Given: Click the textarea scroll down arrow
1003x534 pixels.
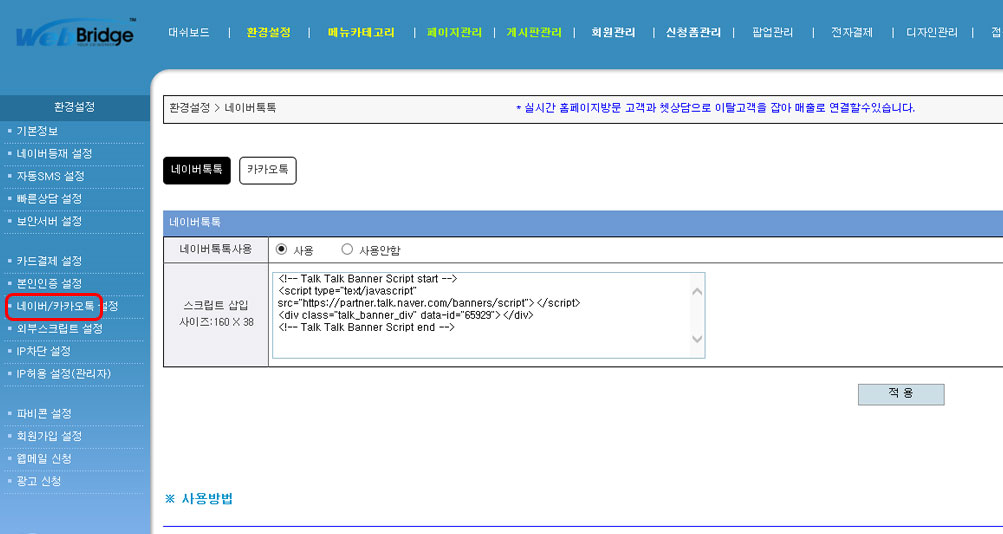Looking at the screenshot, I should [697, 339].
